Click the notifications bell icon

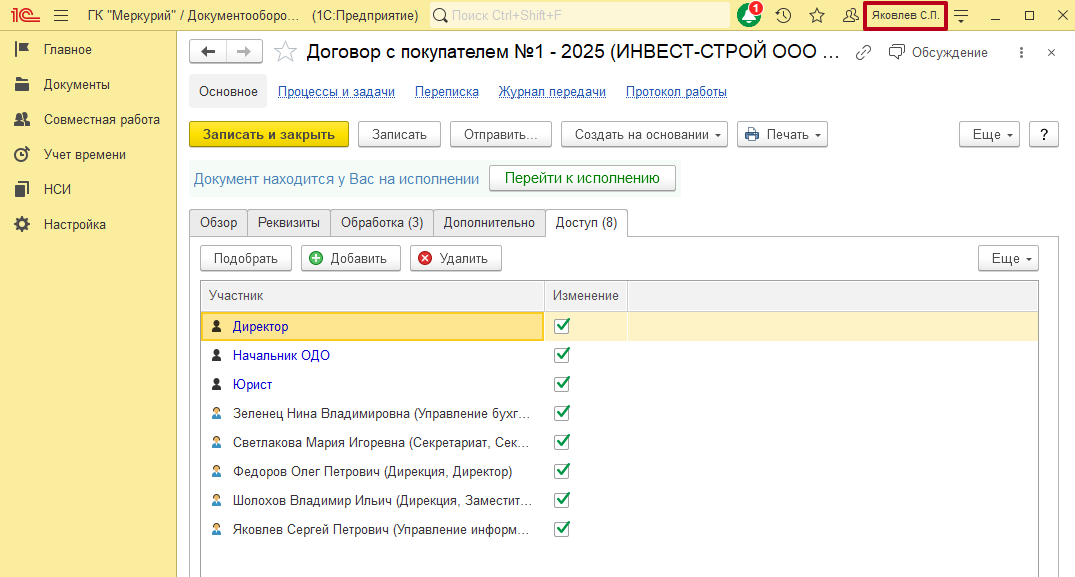point(749,16)
